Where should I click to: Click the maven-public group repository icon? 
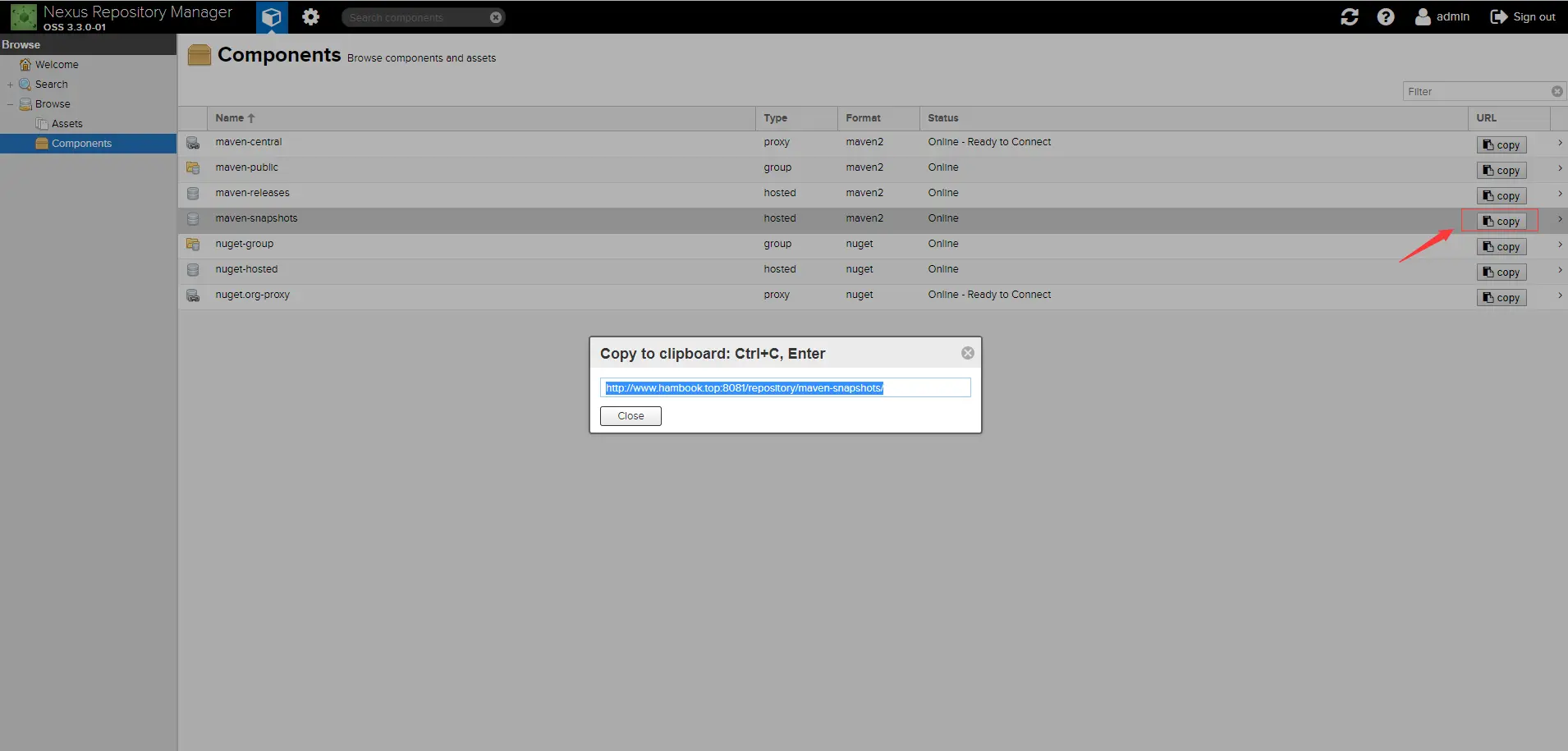point(193,168)
